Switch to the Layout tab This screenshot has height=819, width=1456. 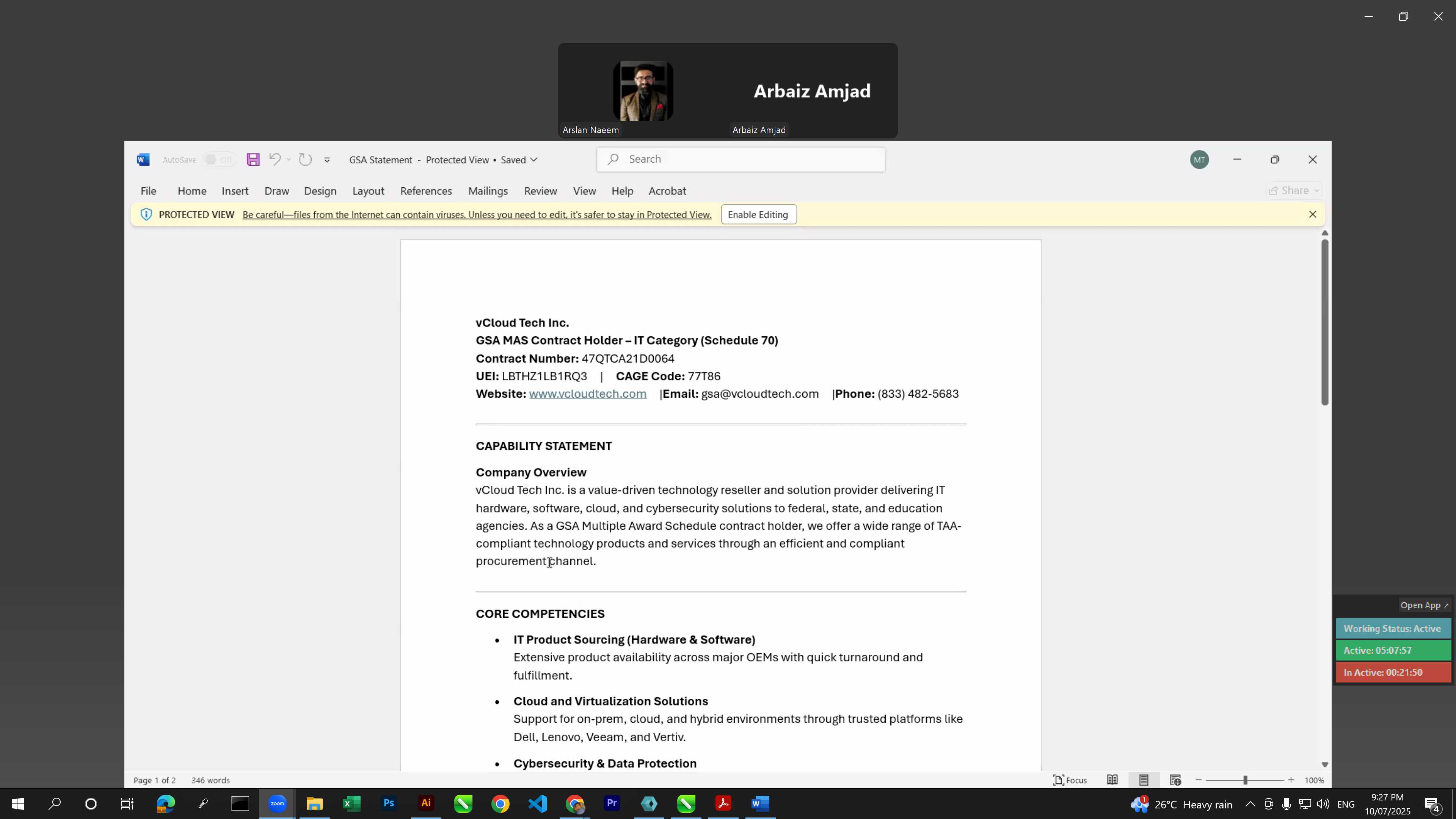click(x=368, y=191)
